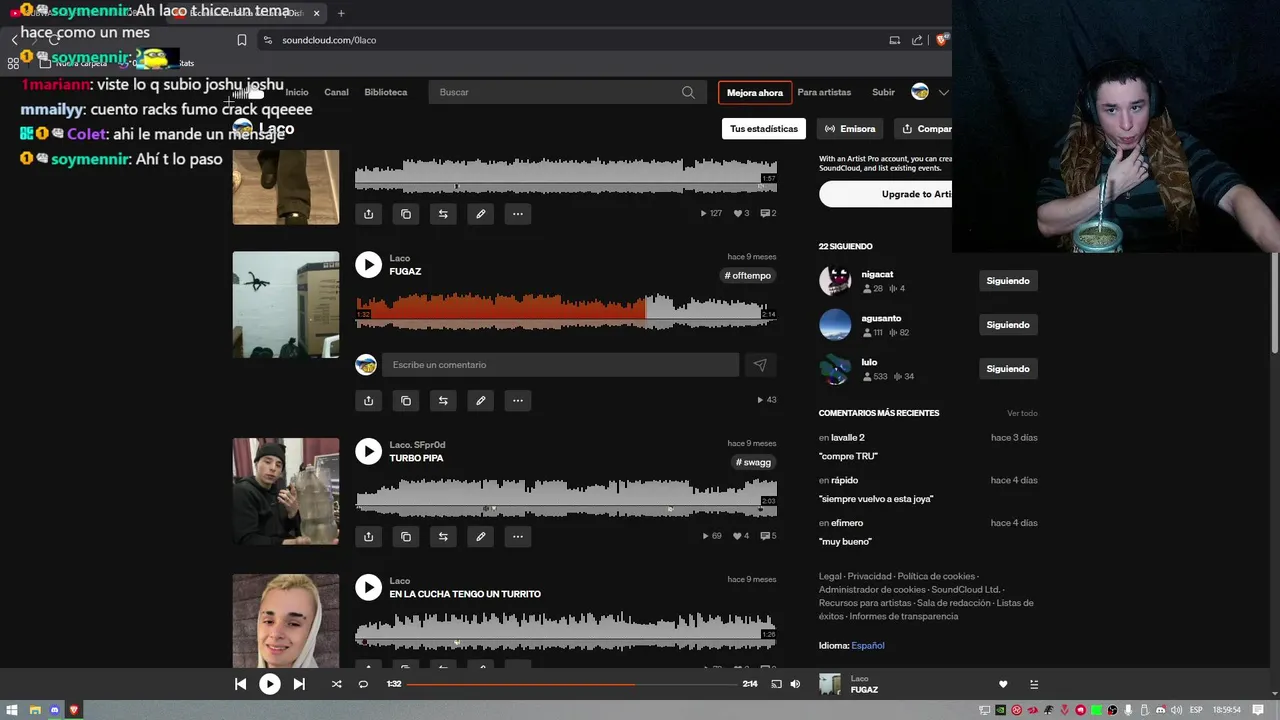The width and height of the screenshot is (1280, 720).
Task: Open Windows notification center
Action: 1258,710
